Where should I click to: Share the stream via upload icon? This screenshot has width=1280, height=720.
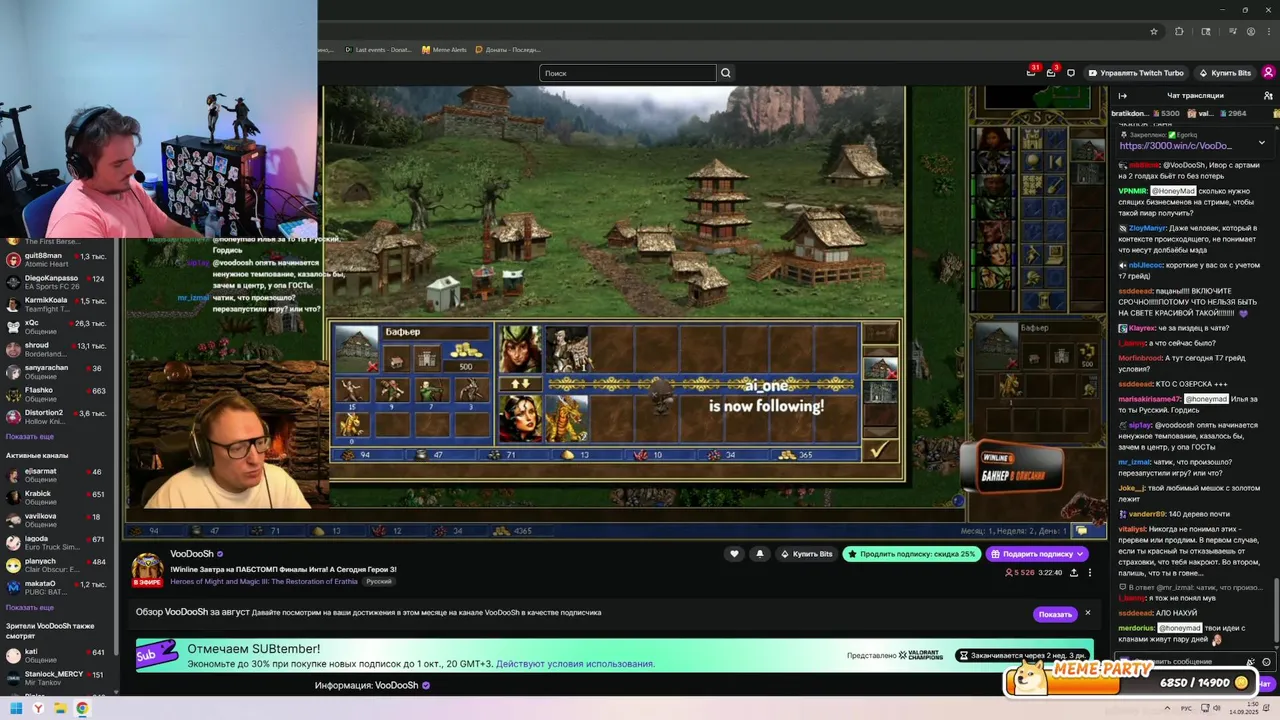[x=1074, y=573]
